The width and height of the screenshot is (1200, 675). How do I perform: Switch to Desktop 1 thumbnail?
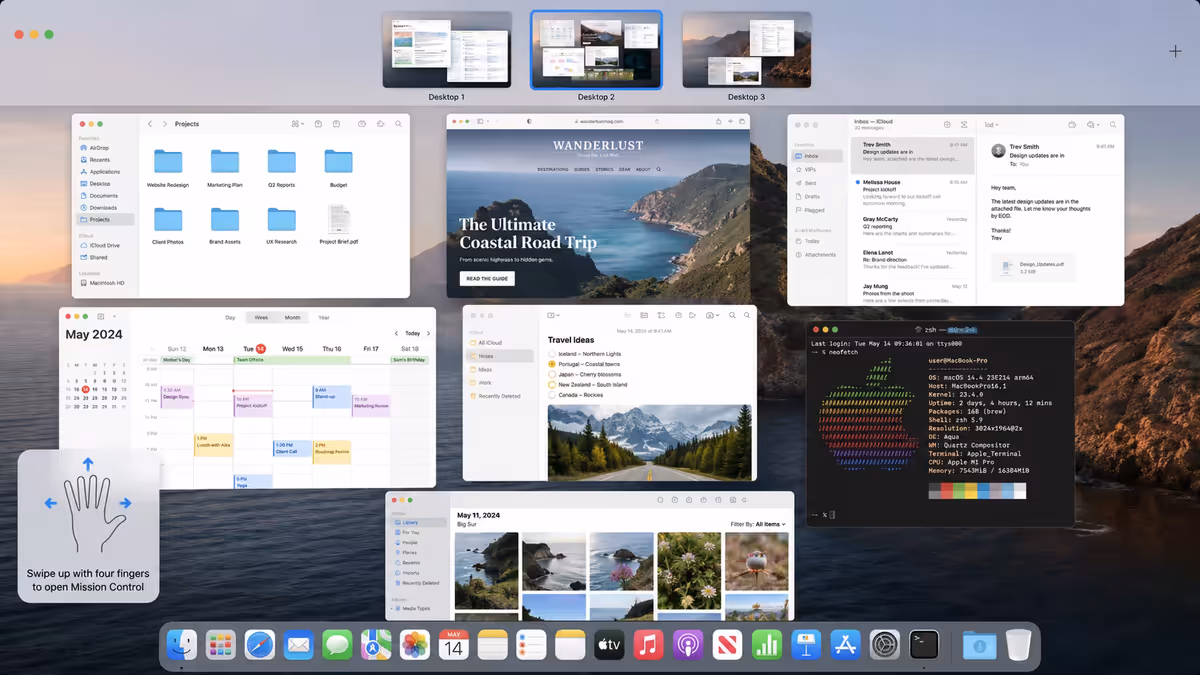pos(447,50)
